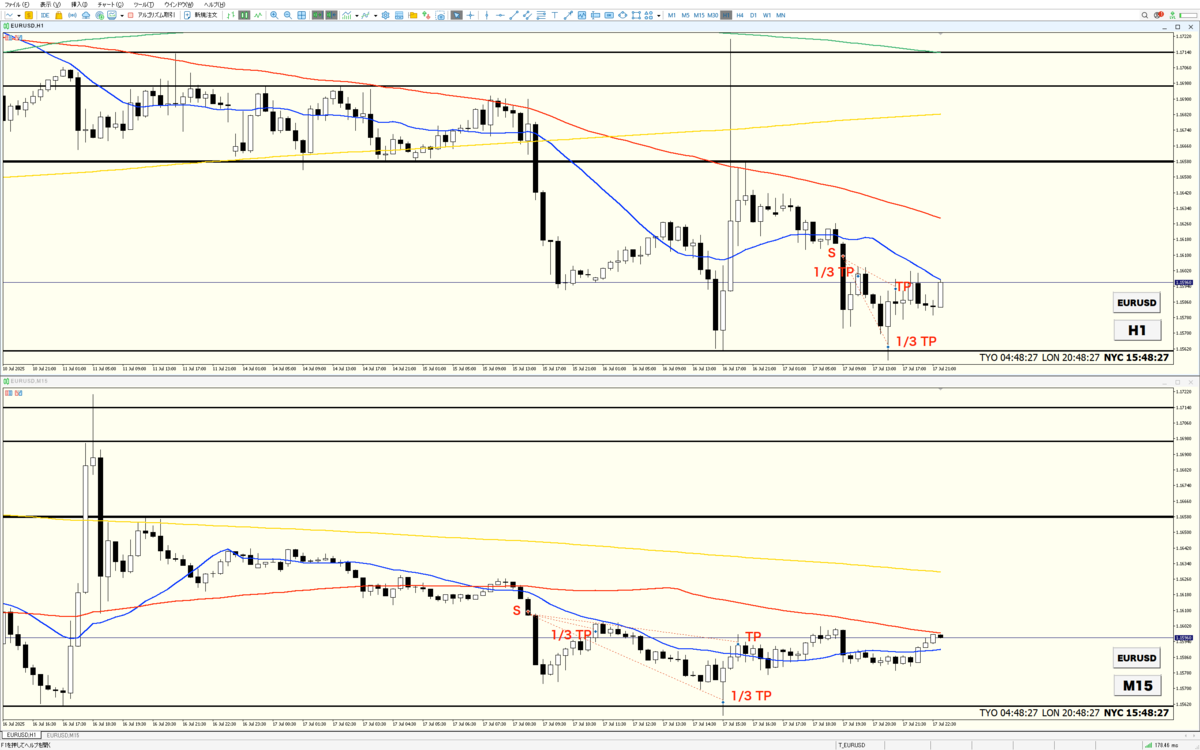
Task: Expand the periodicity dropdown arrow
Action: tap(376, 15)
